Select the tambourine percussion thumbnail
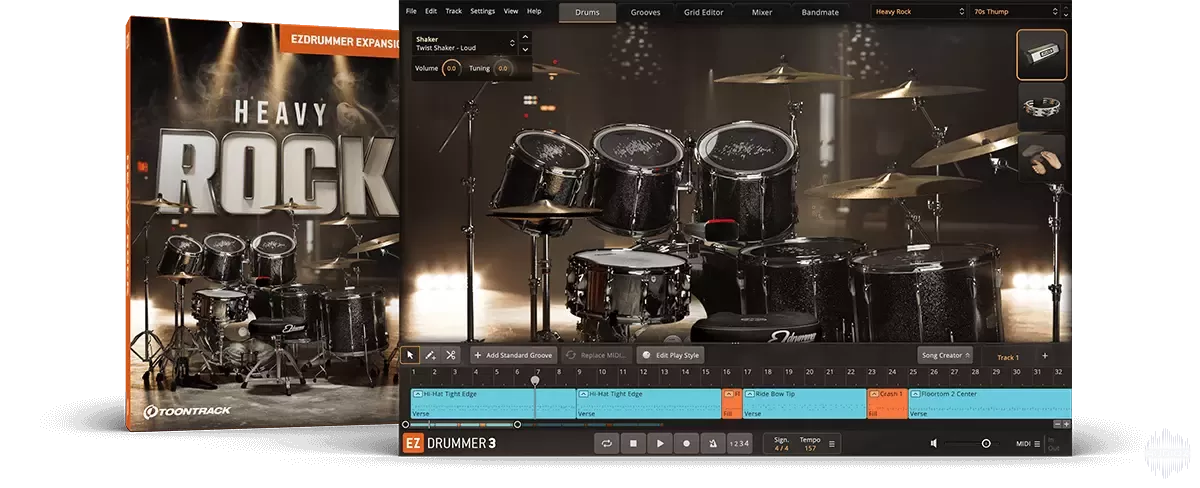 (1041, 106)
